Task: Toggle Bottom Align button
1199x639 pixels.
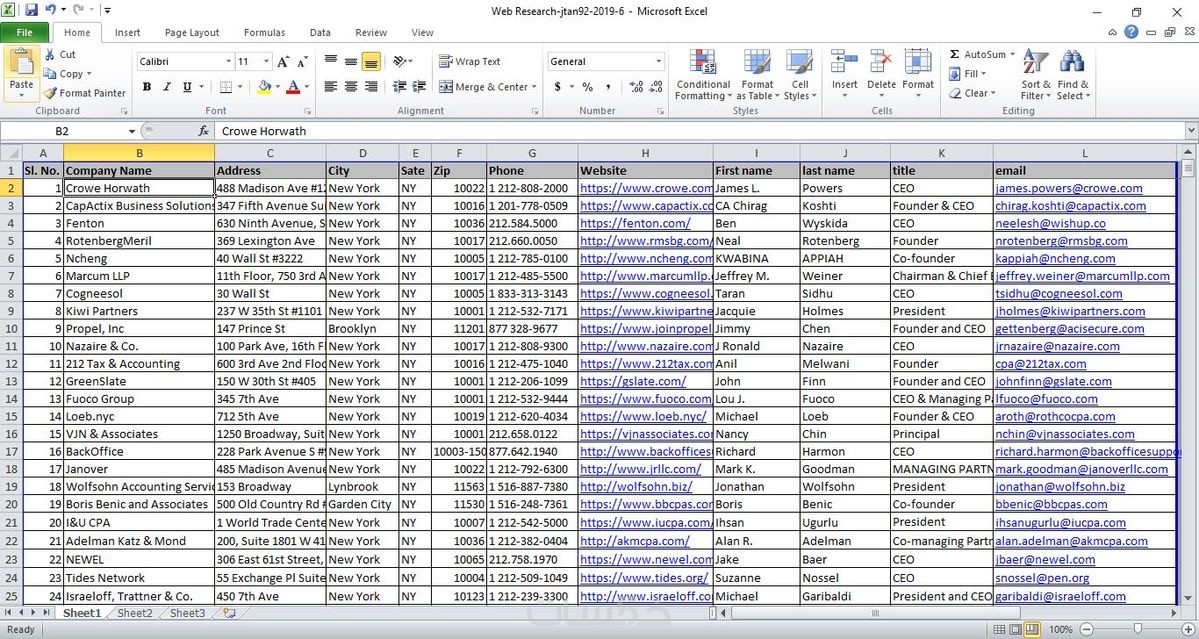Action: (x=371, y=61)
